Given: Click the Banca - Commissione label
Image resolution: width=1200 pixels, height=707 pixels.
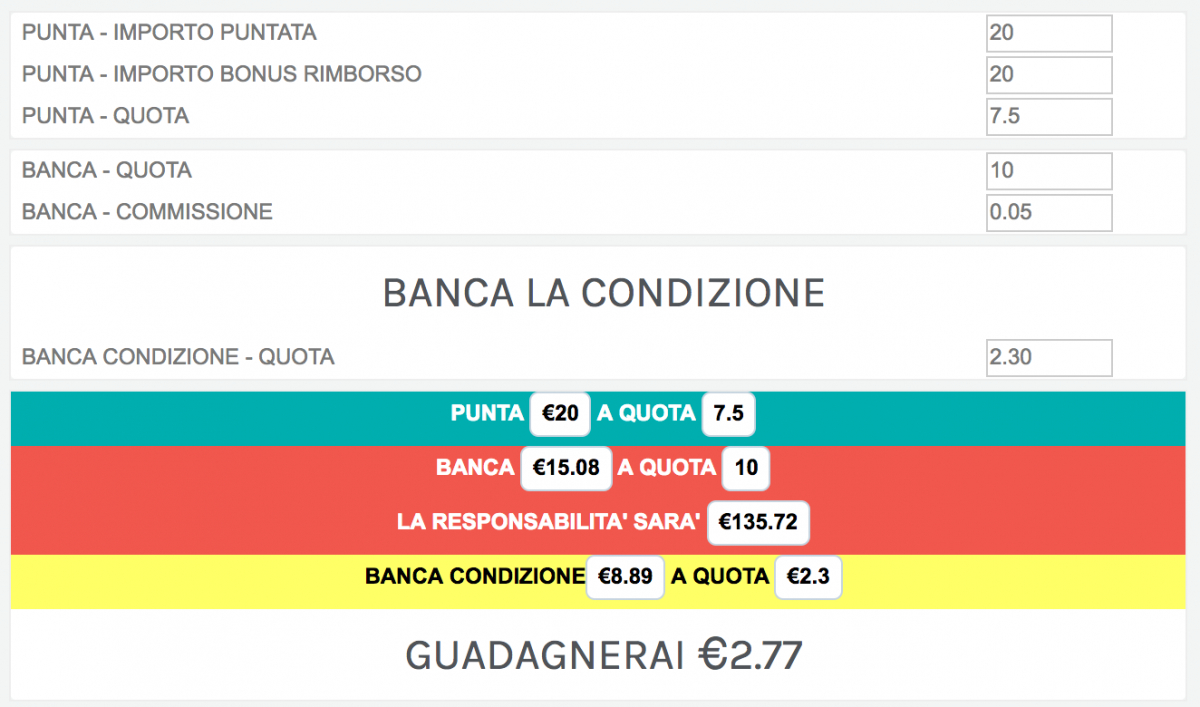Looking at the screenshot, I should [x=147, y=213].
